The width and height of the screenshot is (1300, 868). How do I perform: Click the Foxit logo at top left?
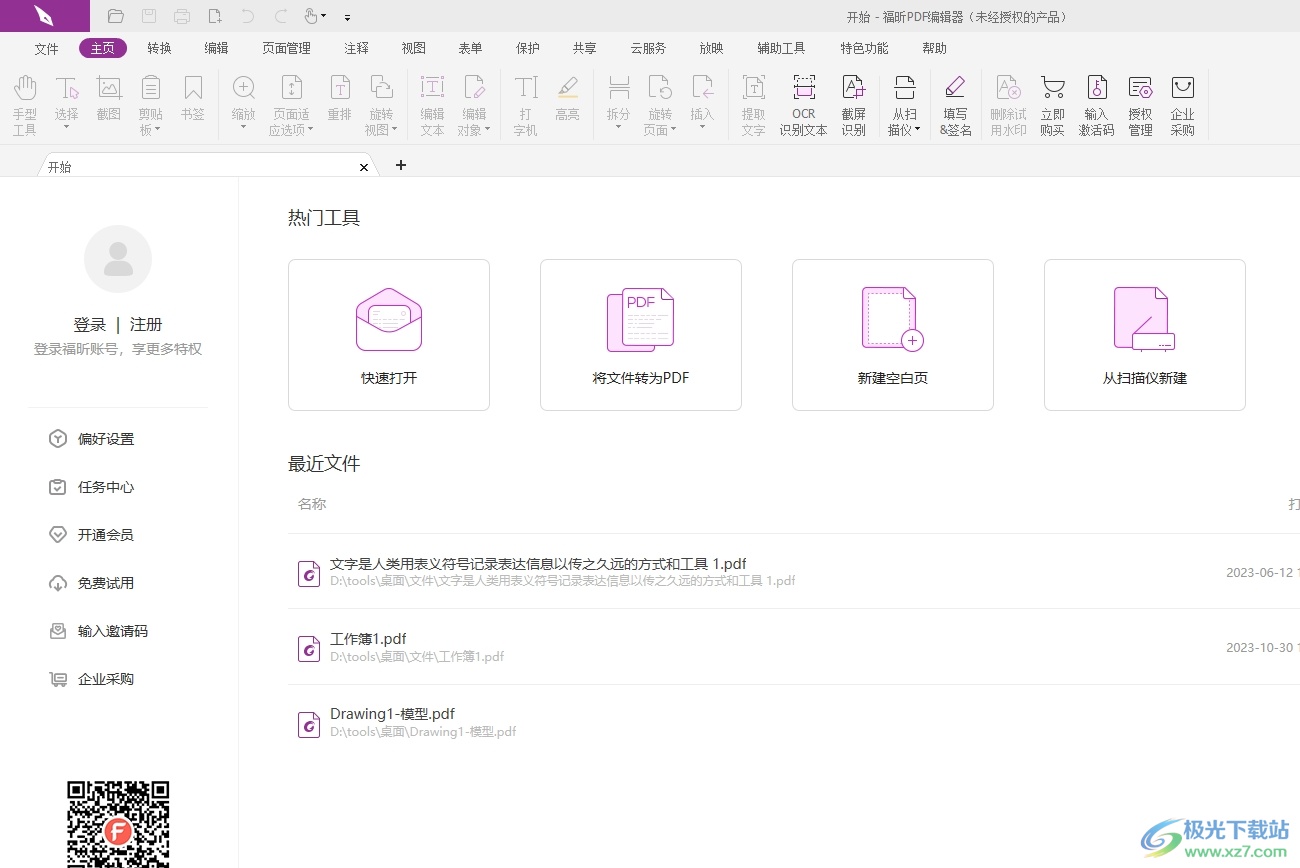pyautogui.click(x=44, y=16)
